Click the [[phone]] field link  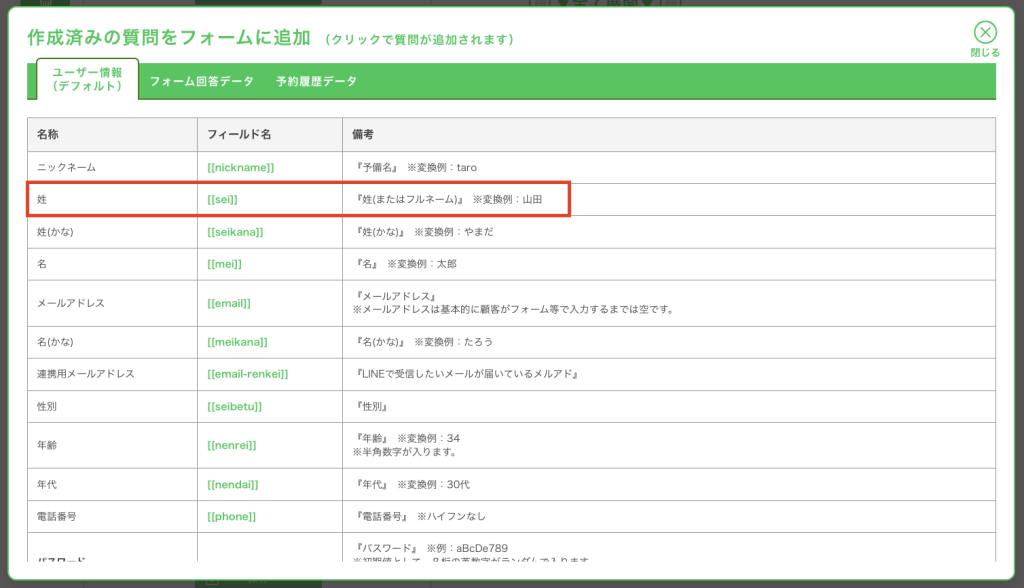tap(231, 517)
